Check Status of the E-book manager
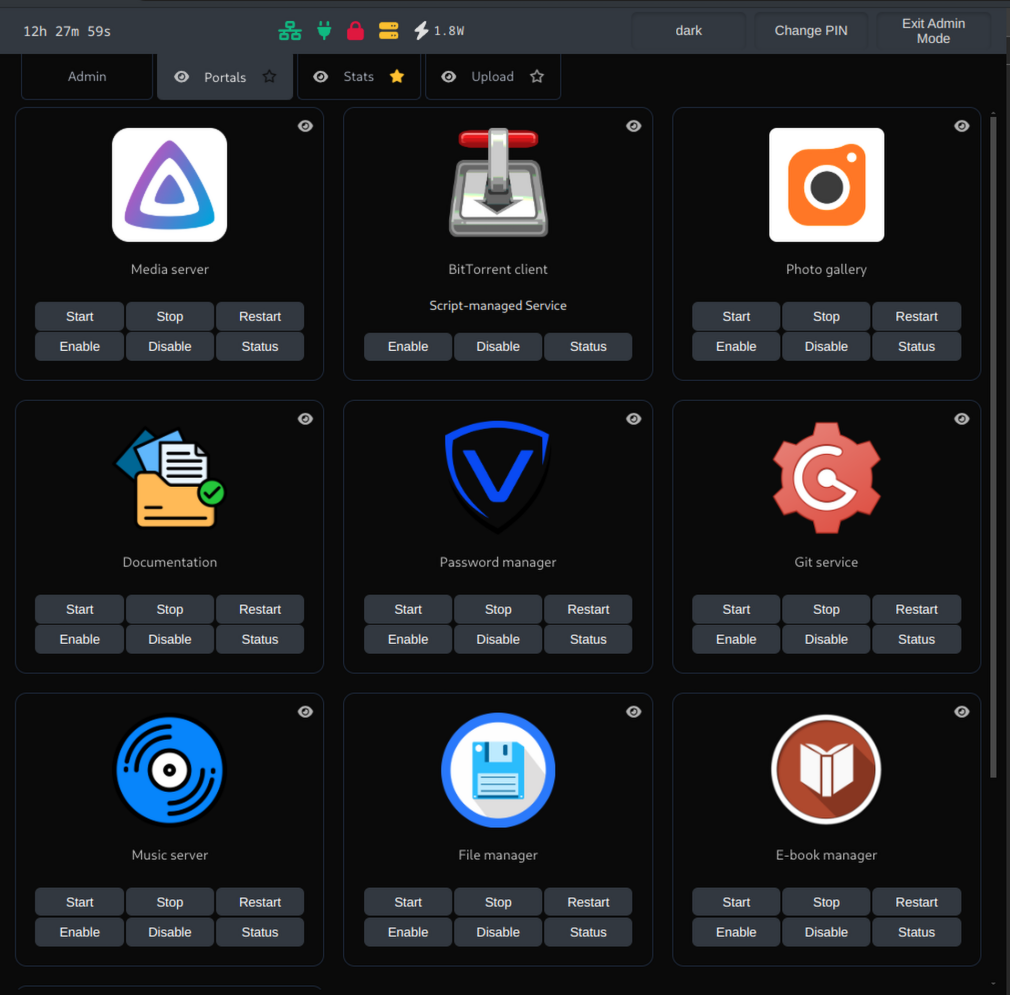Viewport: 1010px width, 995px height. pyautogui.click(x=917, y=932)
